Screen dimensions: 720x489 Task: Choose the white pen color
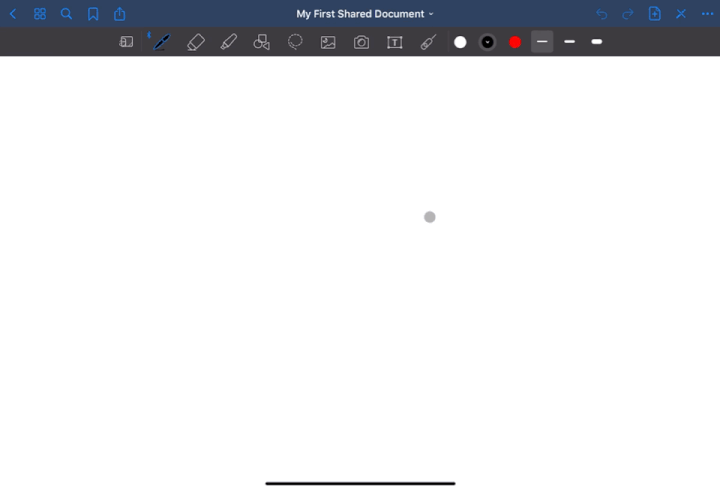point(460,42)
